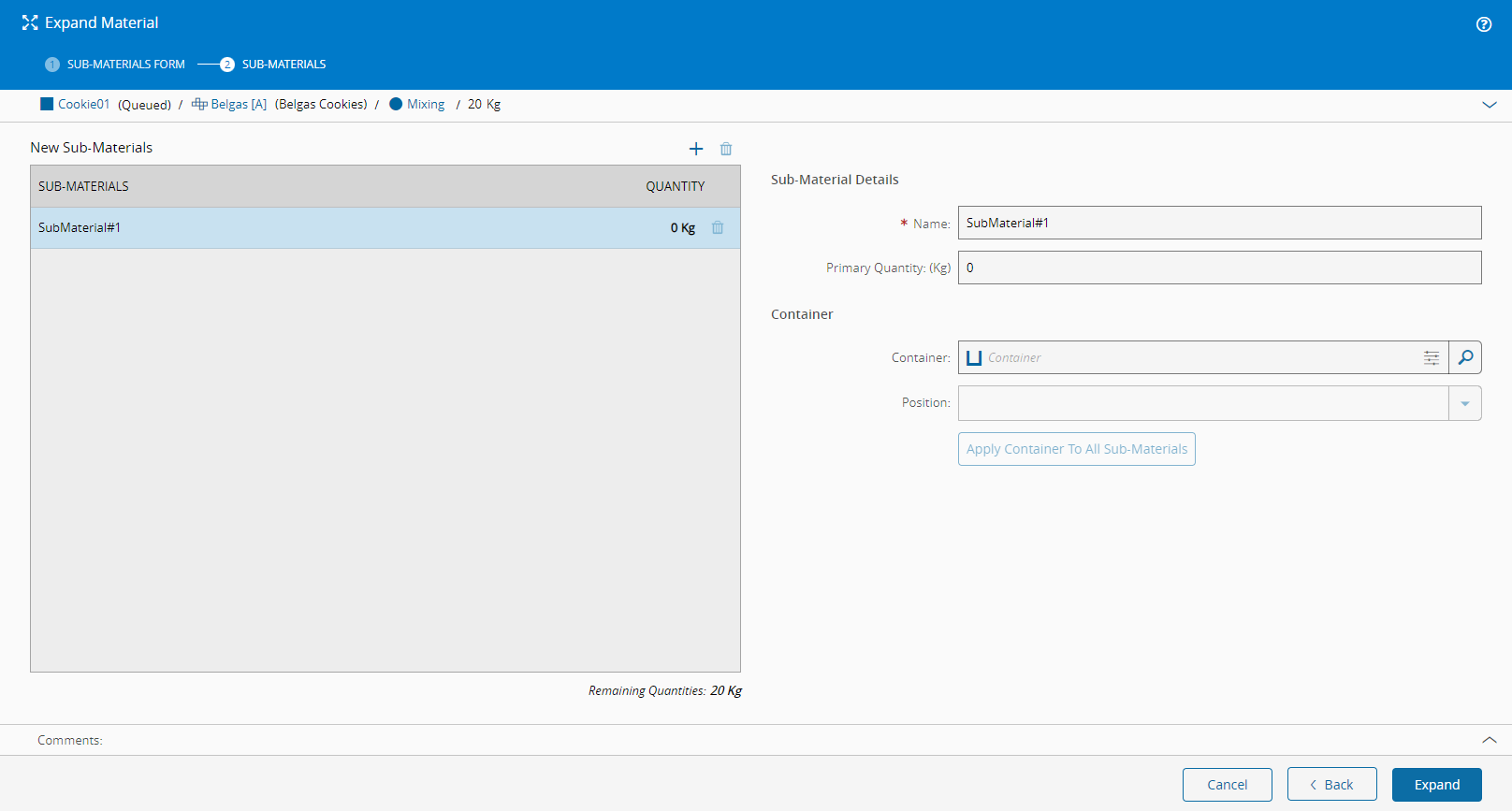
Task: Focus the Primary Quantity input field
Action: (x=1219, y=268)
